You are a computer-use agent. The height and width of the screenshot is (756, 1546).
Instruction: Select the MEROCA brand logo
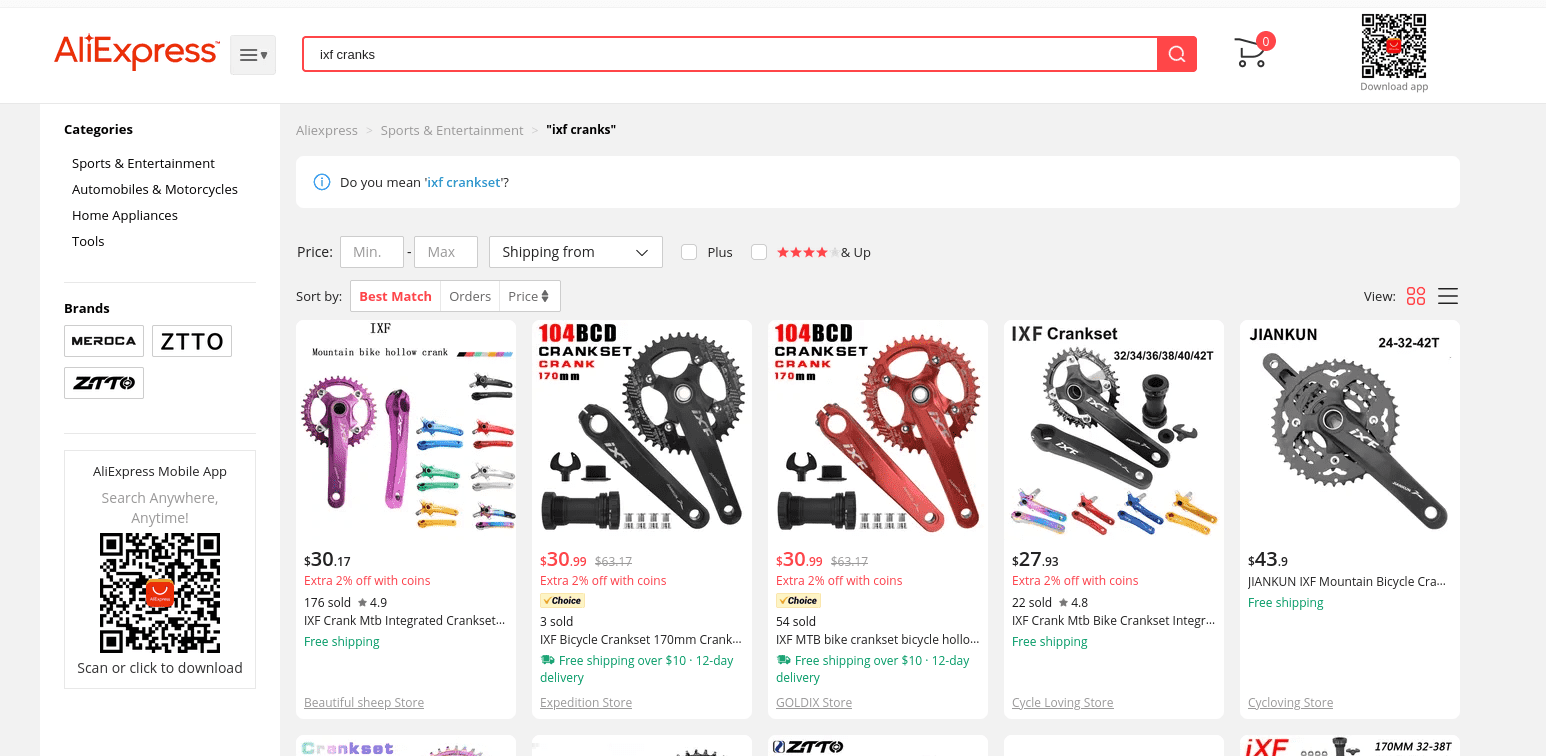coord(104,341)
